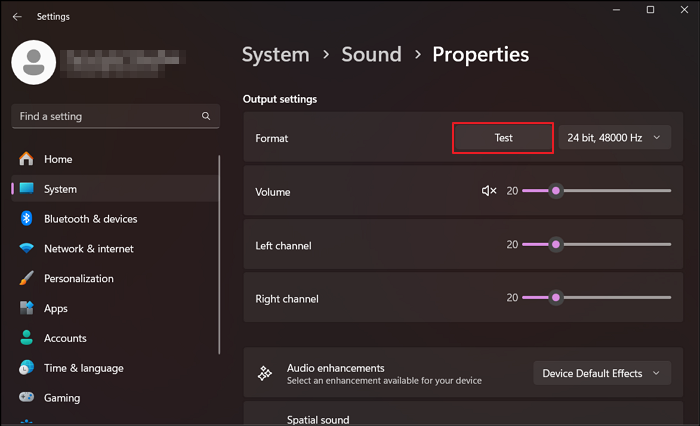Open the 24 bit, 48000 Hz format dropdown
This screenshot has width=700, height=426.
[615, 138]
